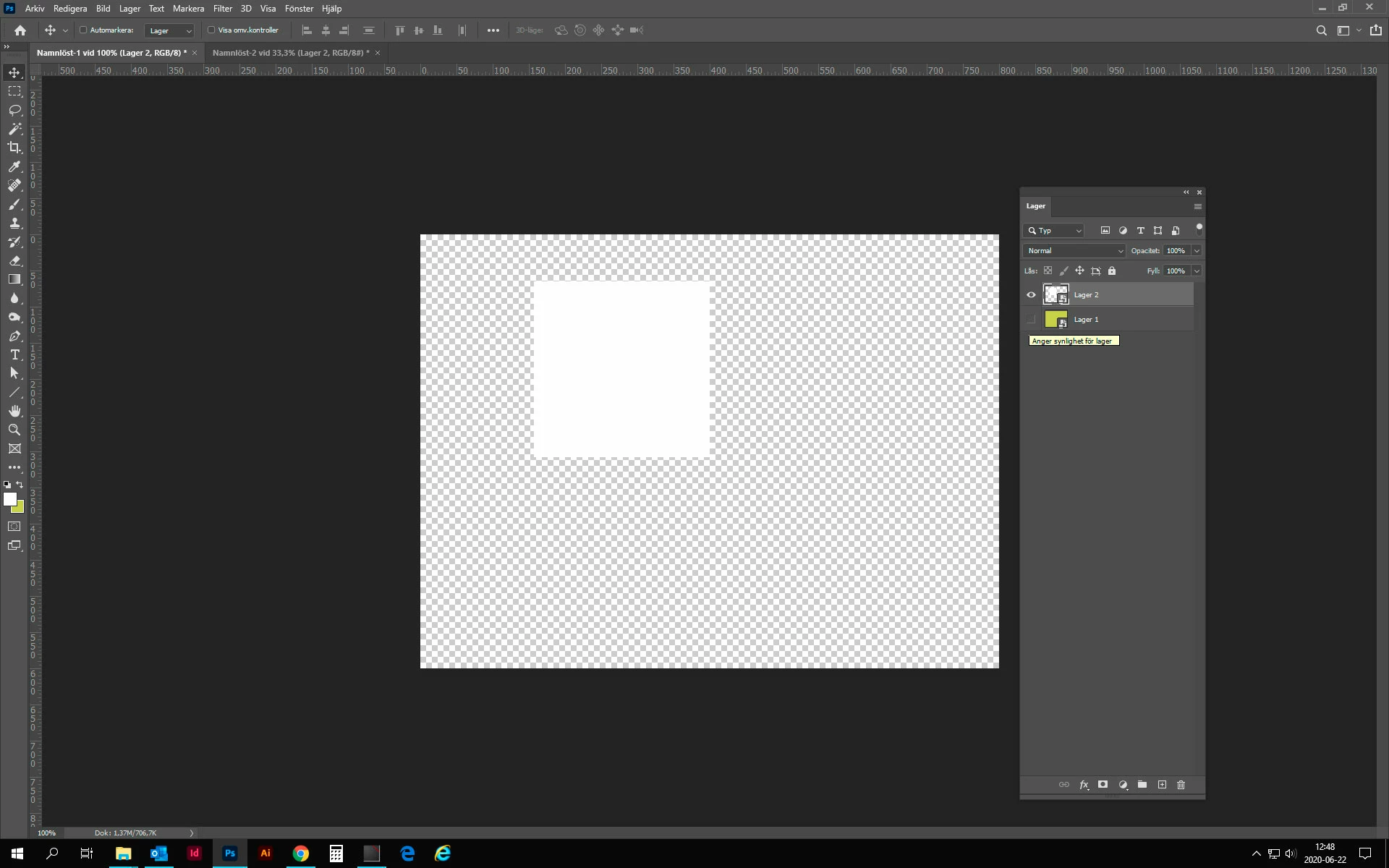The image size is (1389, 868).
Task: Pick the Eyedropper tool
Action: point(14,166)
